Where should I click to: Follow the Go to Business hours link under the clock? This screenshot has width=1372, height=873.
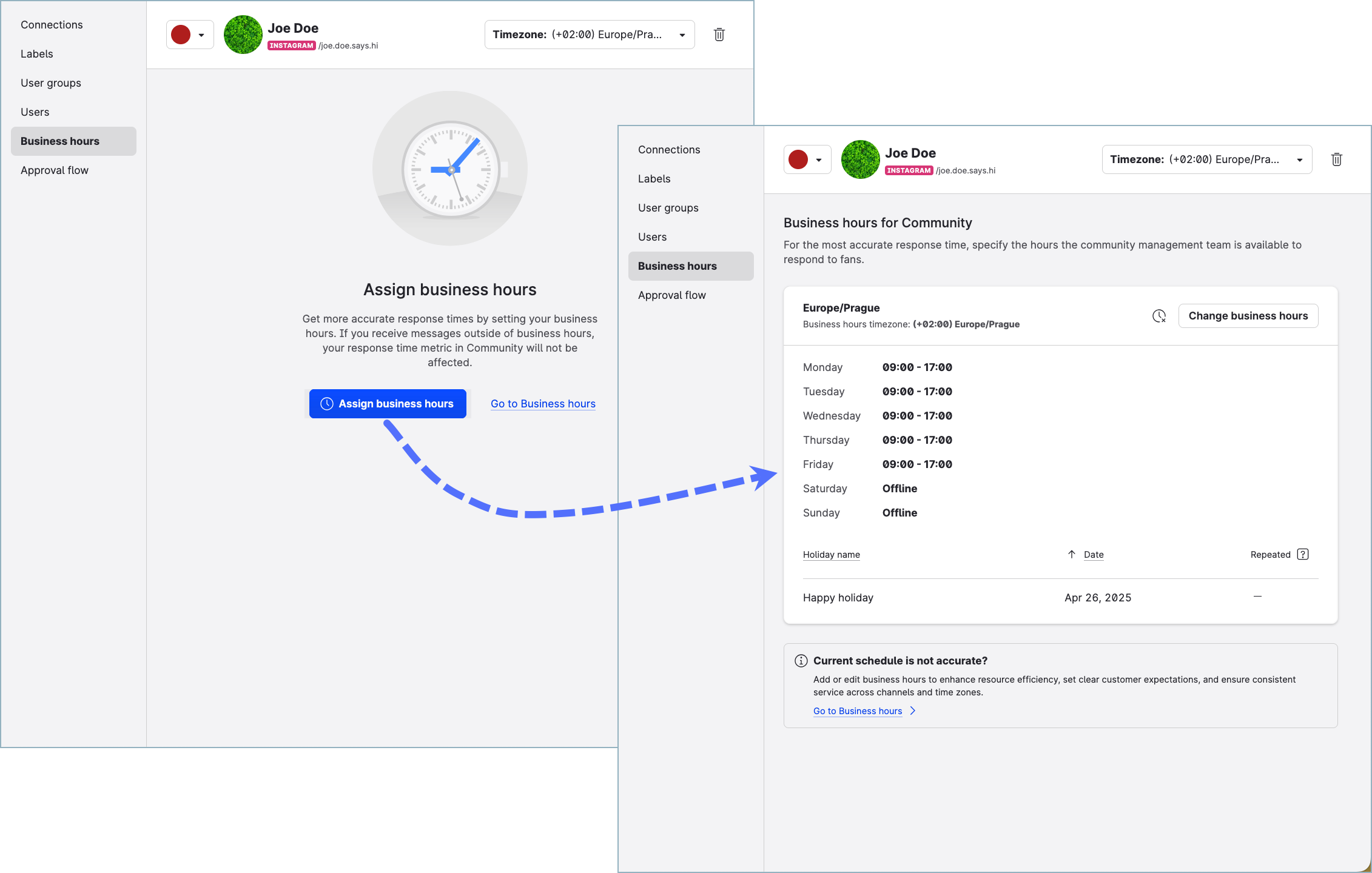click(x=543, y=404)
